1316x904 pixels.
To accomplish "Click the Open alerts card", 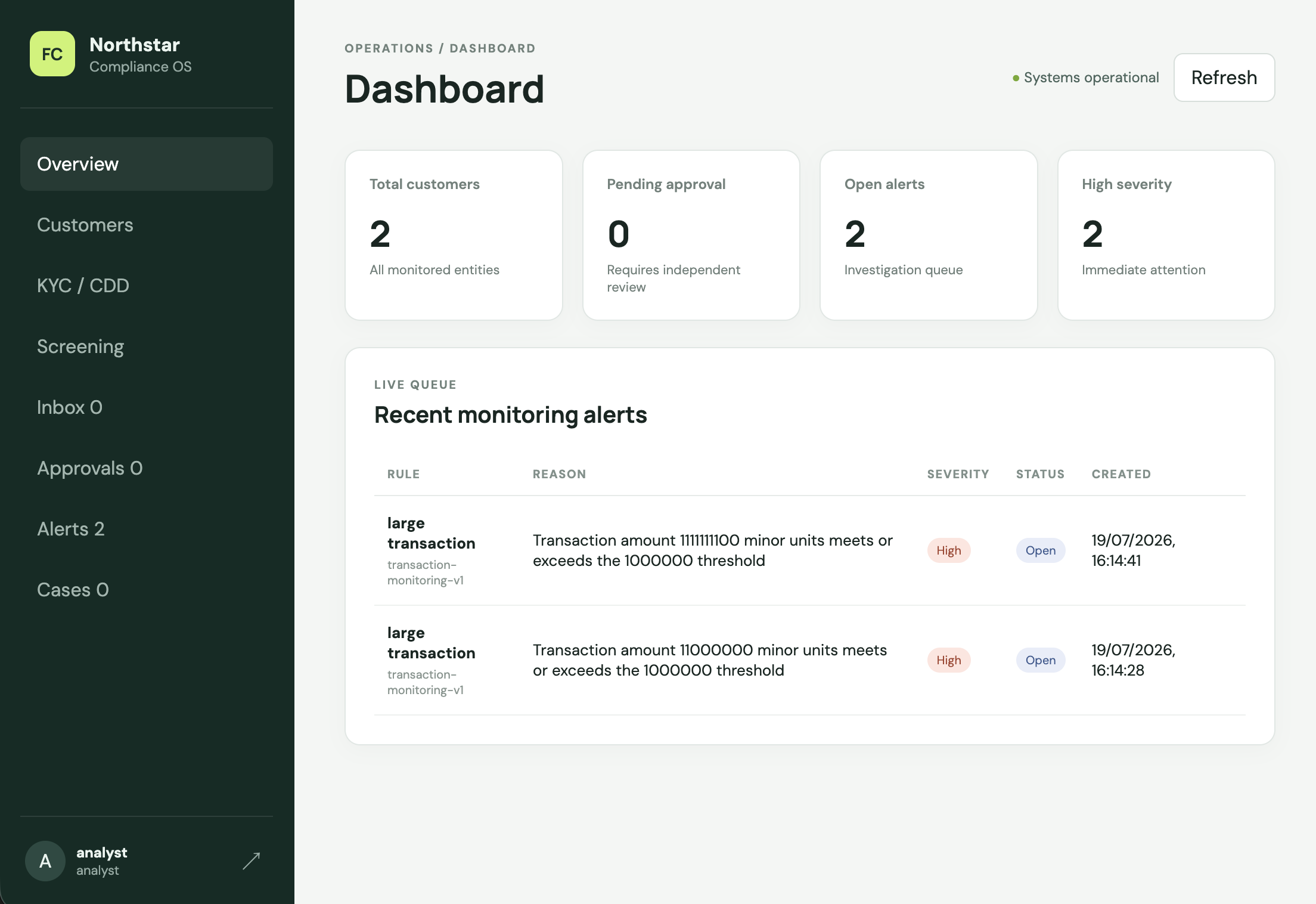I will tap(929, 235).
